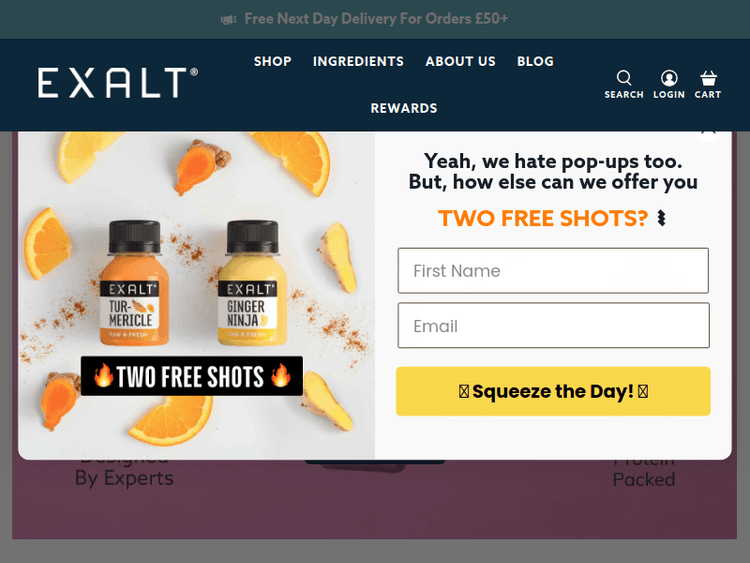
Task: Open the ABOUT US page
Action: point(460,61)
